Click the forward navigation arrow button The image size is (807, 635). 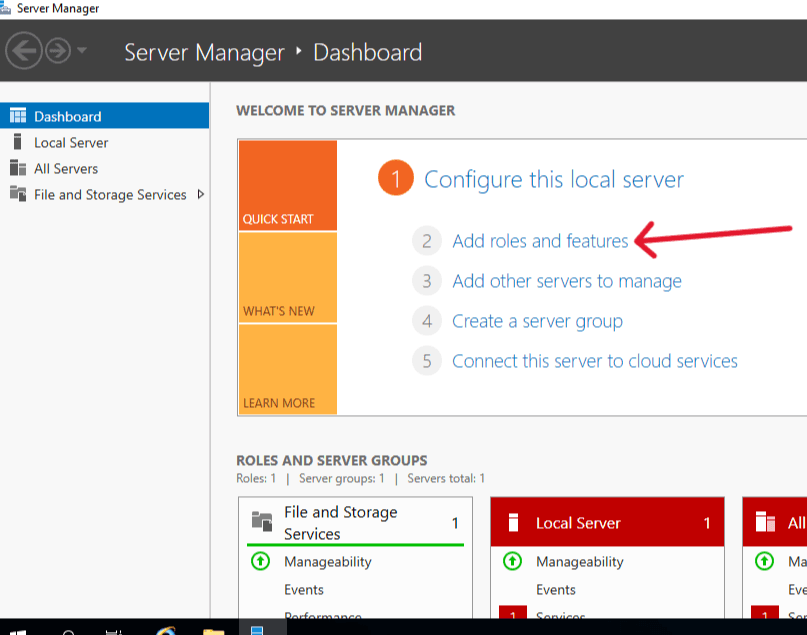coord(58,50)
